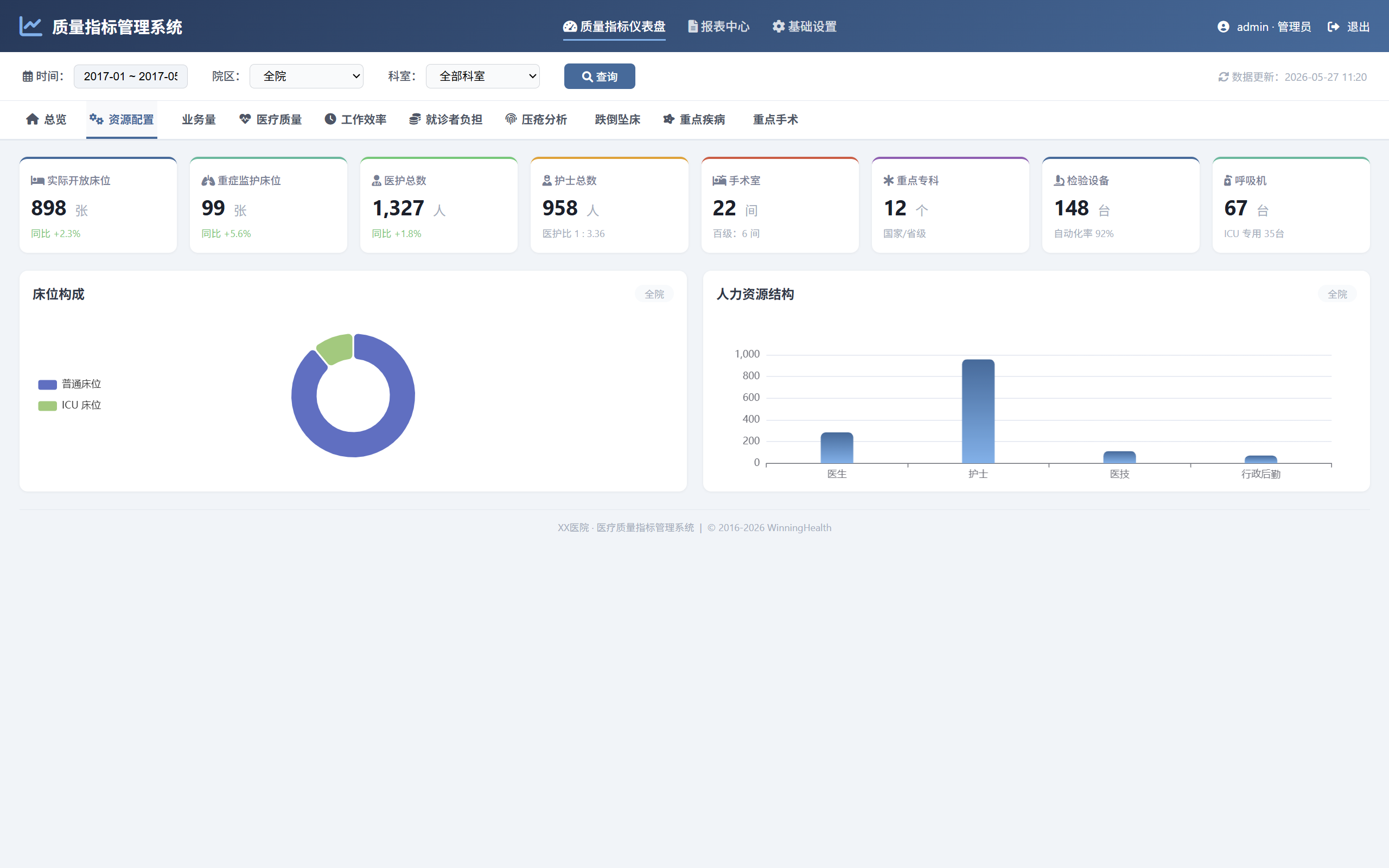Open the 基础设置 navigation item

[804, 27]
